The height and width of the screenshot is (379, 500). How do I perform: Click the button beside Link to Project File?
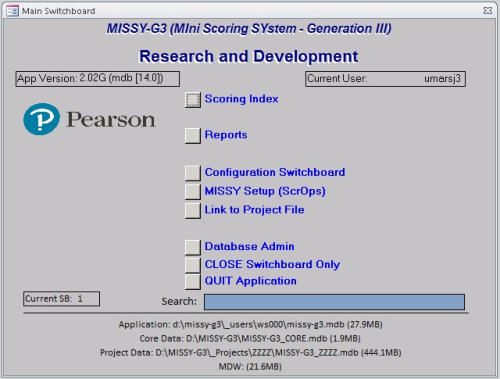(x=193, y=211)
